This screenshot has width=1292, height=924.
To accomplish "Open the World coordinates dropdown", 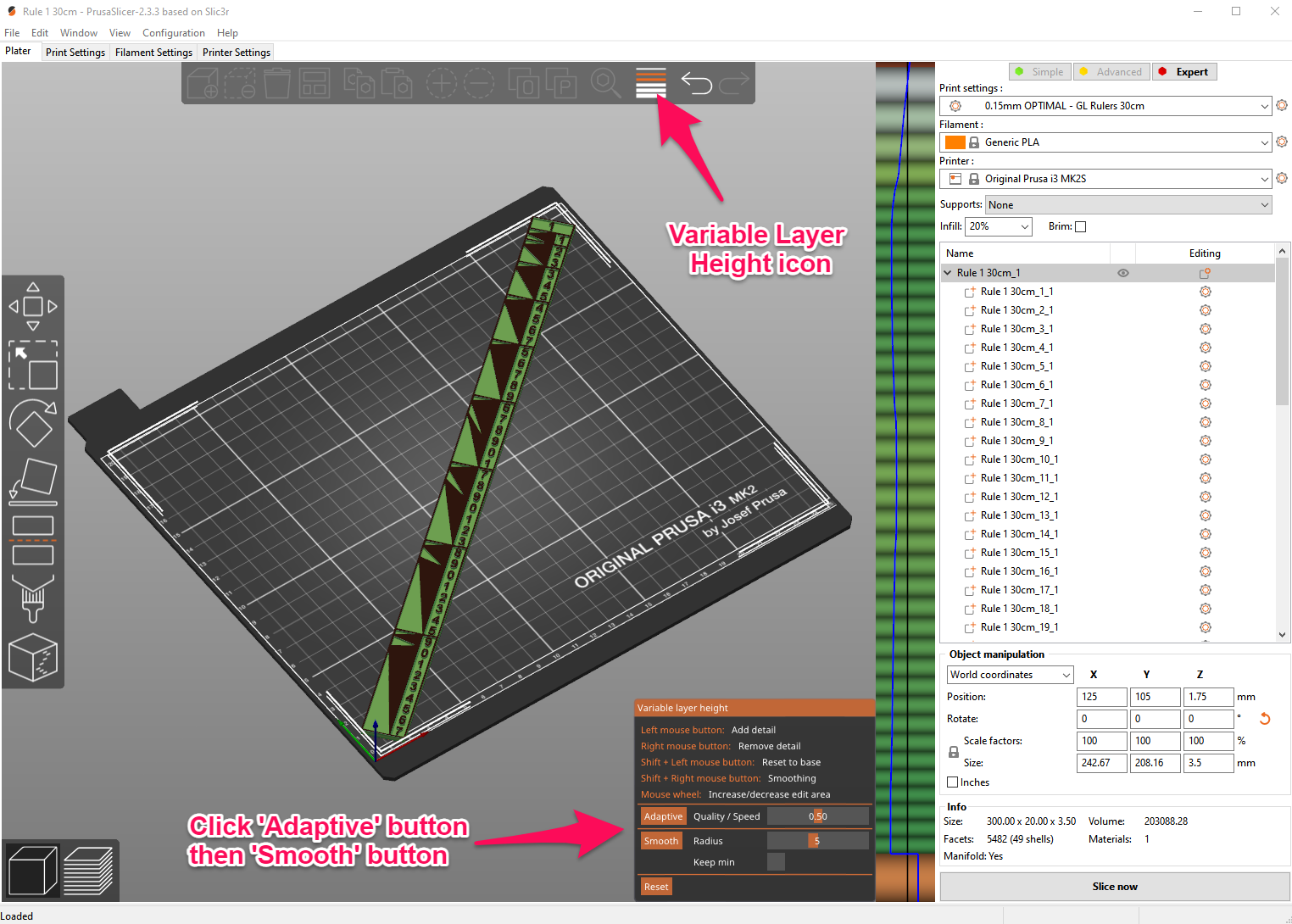I will tap(1011, 675).
